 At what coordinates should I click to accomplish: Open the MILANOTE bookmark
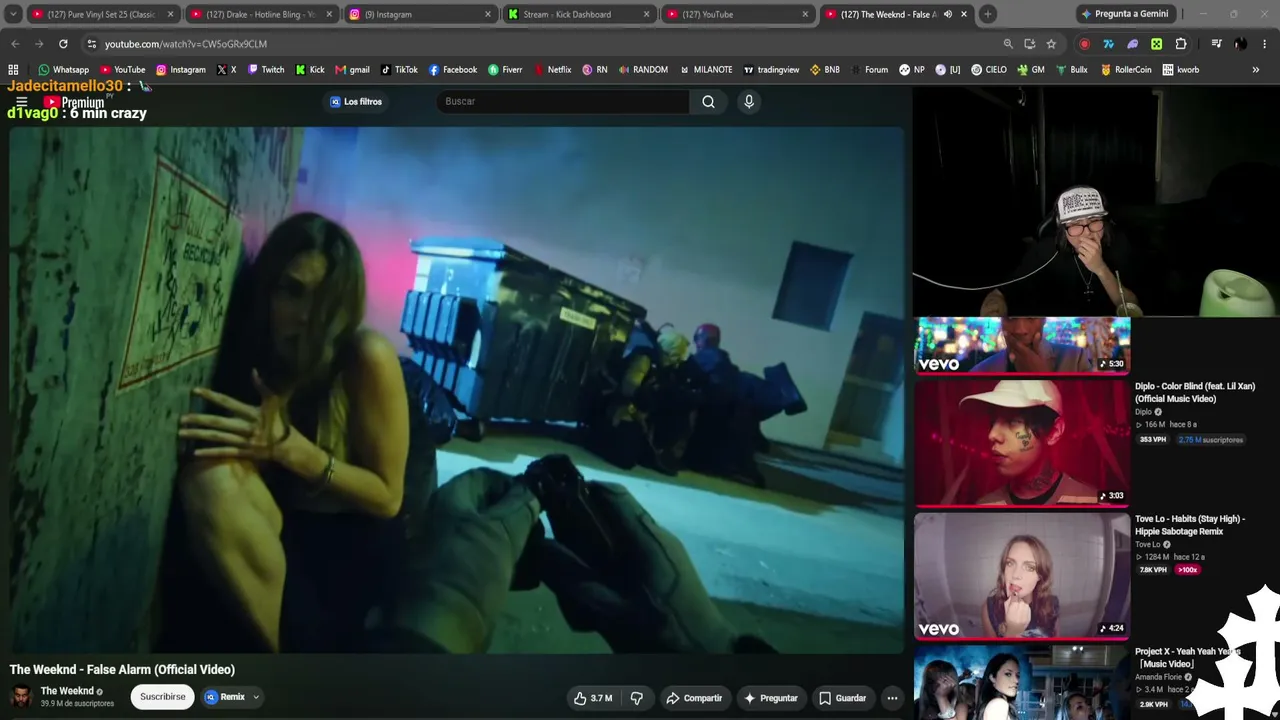point(706,70)
